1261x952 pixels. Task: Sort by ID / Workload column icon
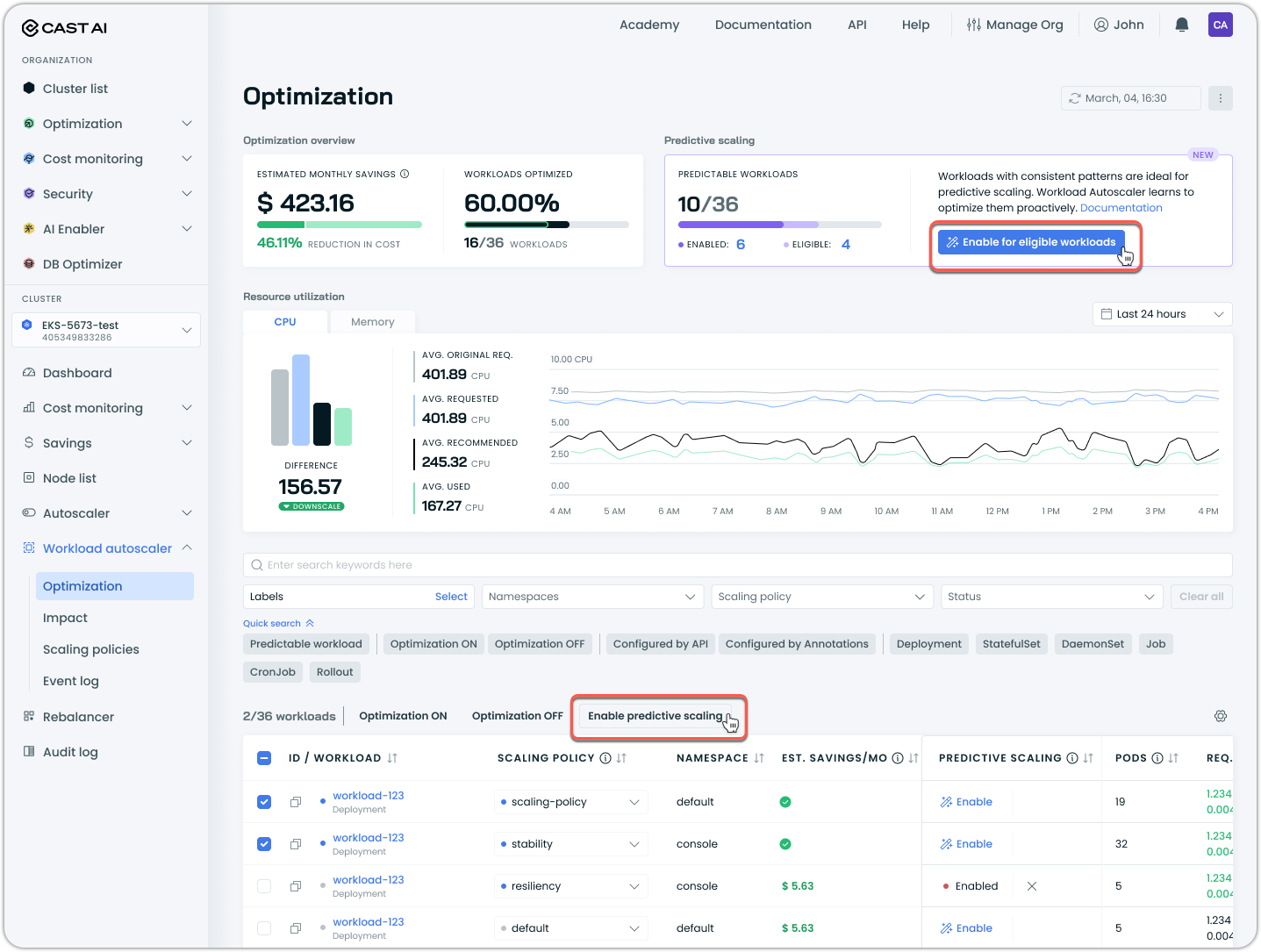pos(392,758)
